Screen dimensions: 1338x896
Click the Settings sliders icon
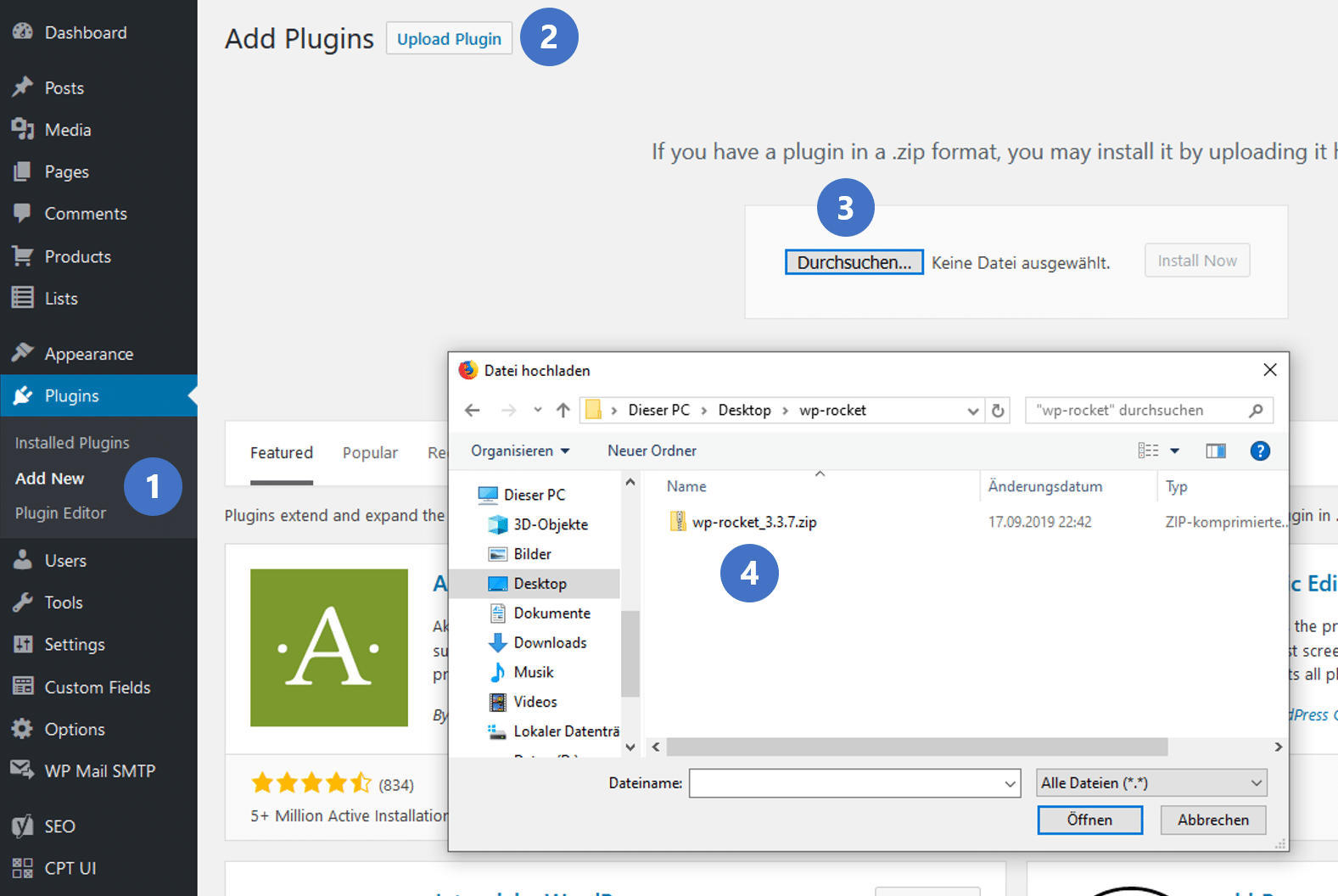point(22,644)
